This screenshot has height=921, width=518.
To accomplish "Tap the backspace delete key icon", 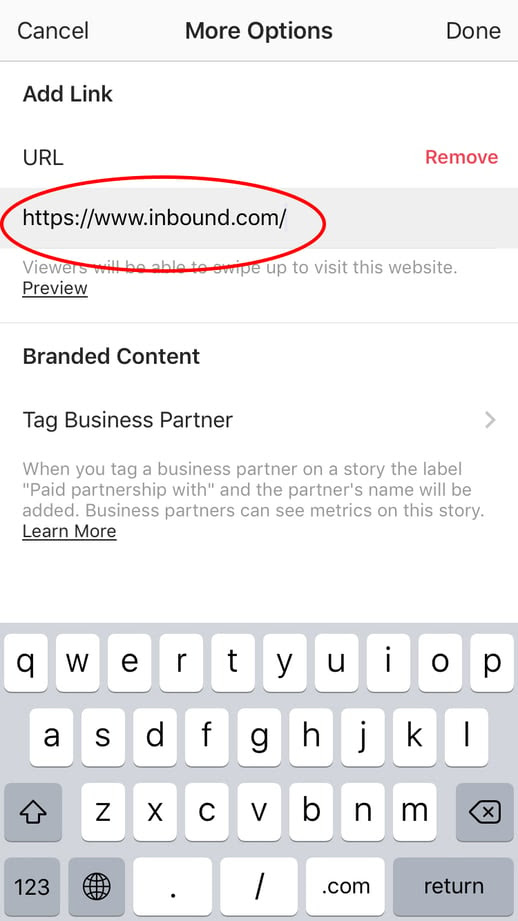I will pyautogui.click(x=485, y=812).
